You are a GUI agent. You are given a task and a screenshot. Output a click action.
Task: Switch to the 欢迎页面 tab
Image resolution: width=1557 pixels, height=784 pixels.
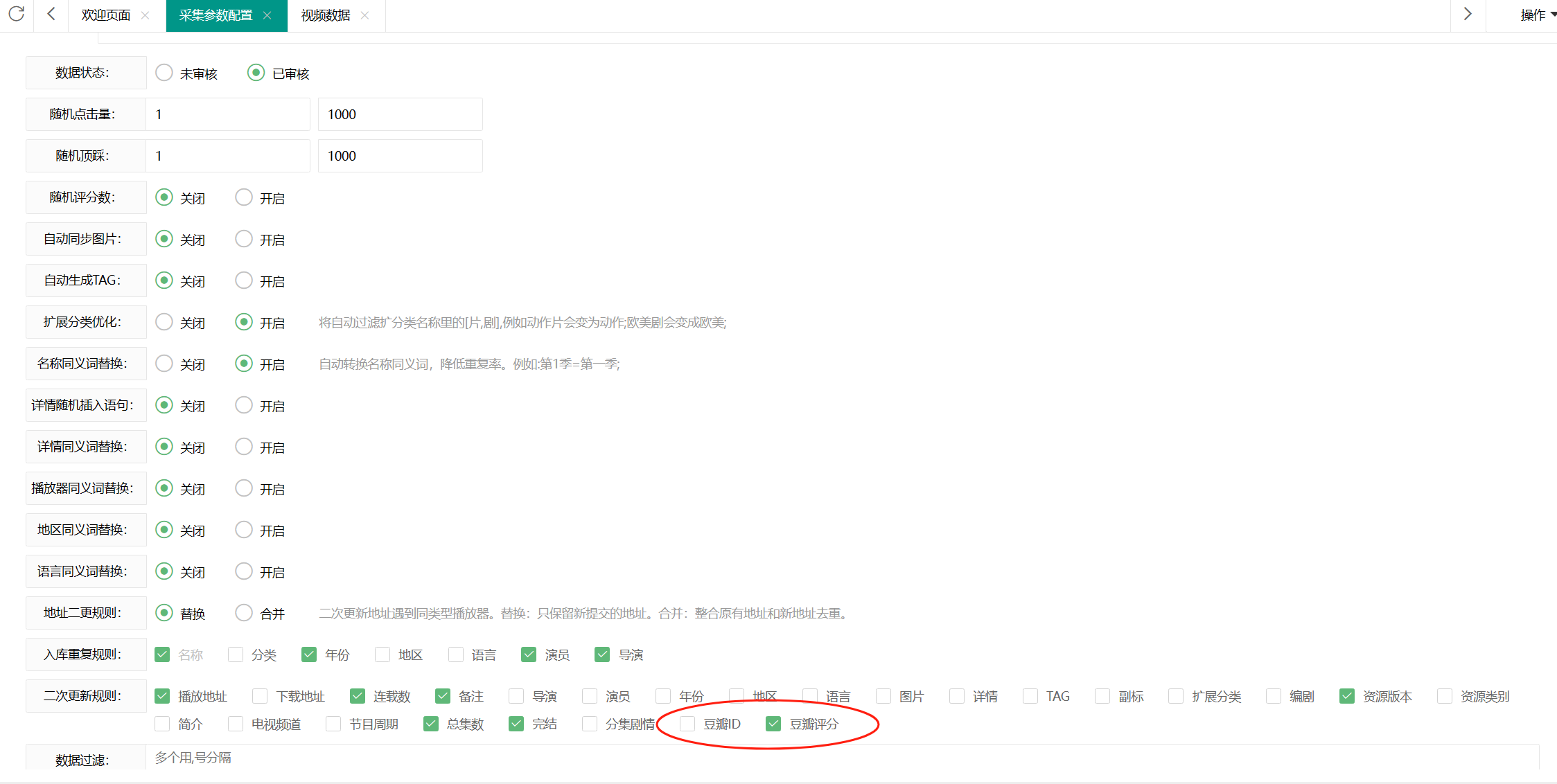point(105,15)
